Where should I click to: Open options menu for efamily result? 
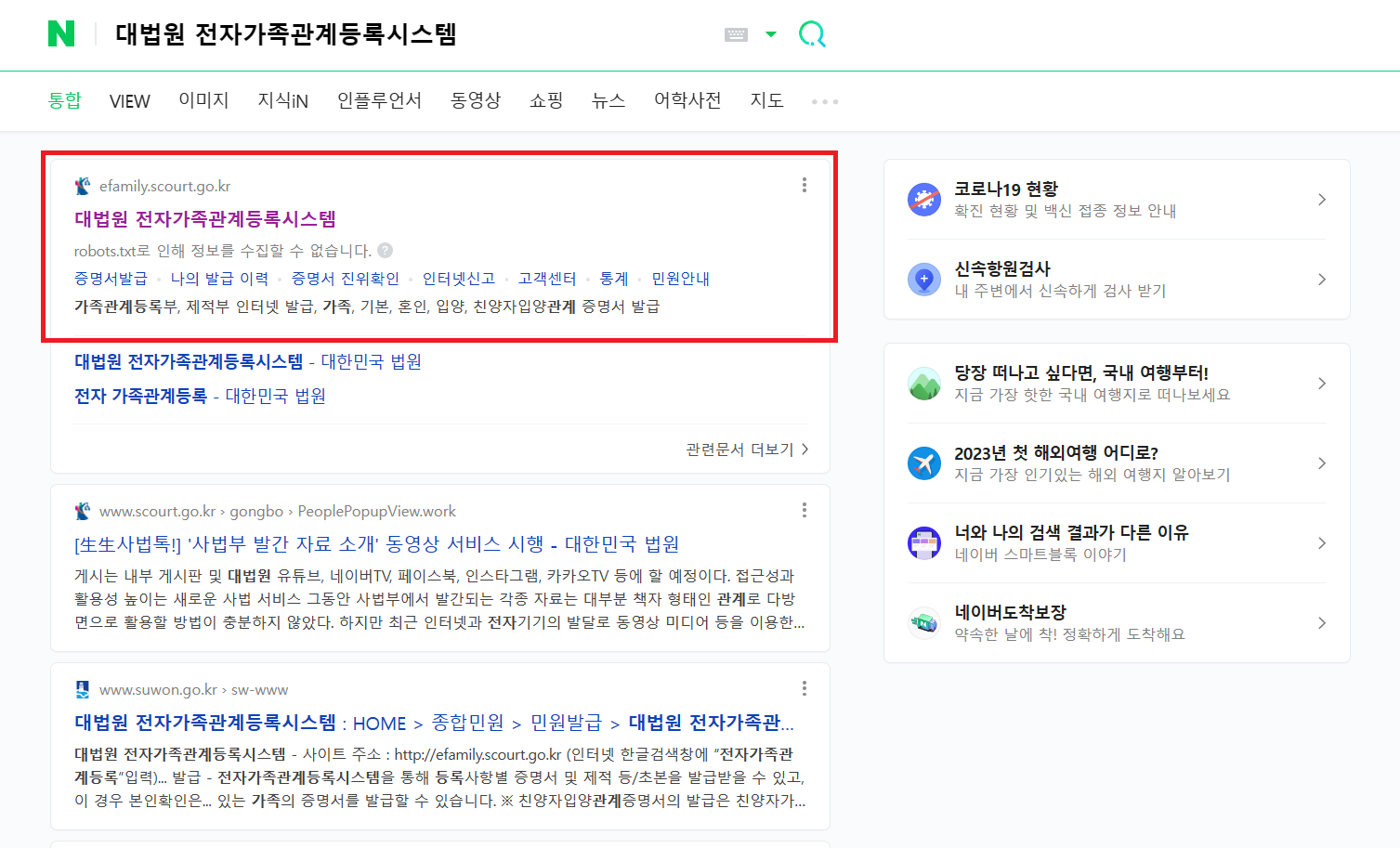click(x=804, y=185)
